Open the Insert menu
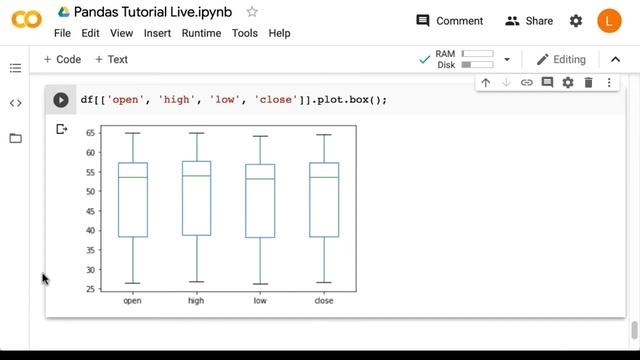The height and width of the screenshot is (360, 640). coord(157,33)
